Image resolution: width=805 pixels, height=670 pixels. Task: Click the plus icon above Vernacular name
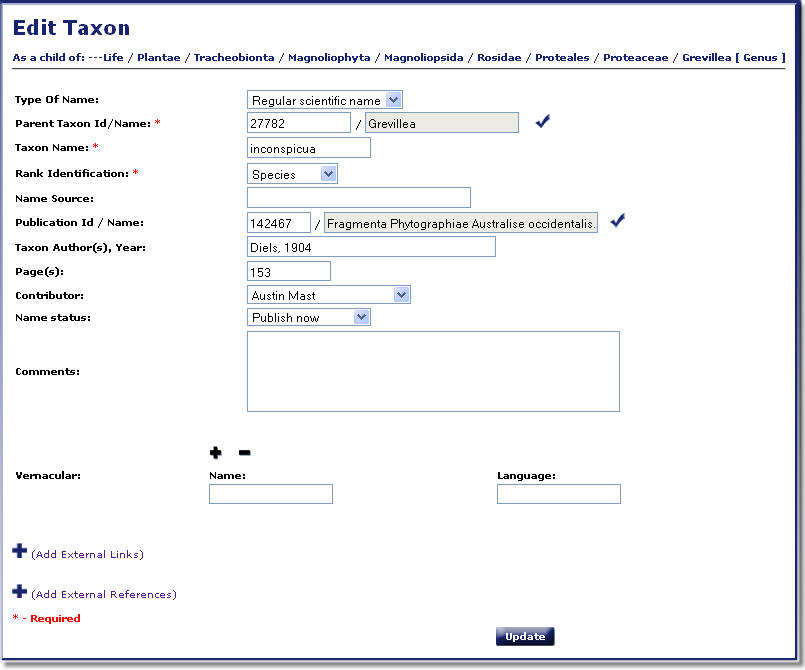coord(215,453)
